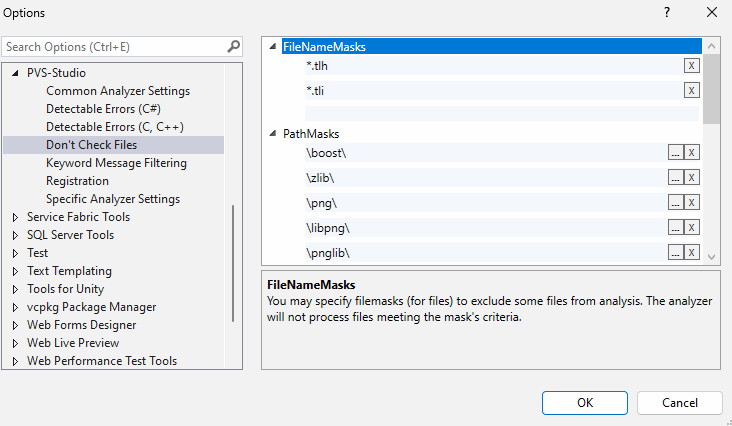
Task: Delete the \libpng\ path mask
Action: pyautogui.click(x=691, y=228)
